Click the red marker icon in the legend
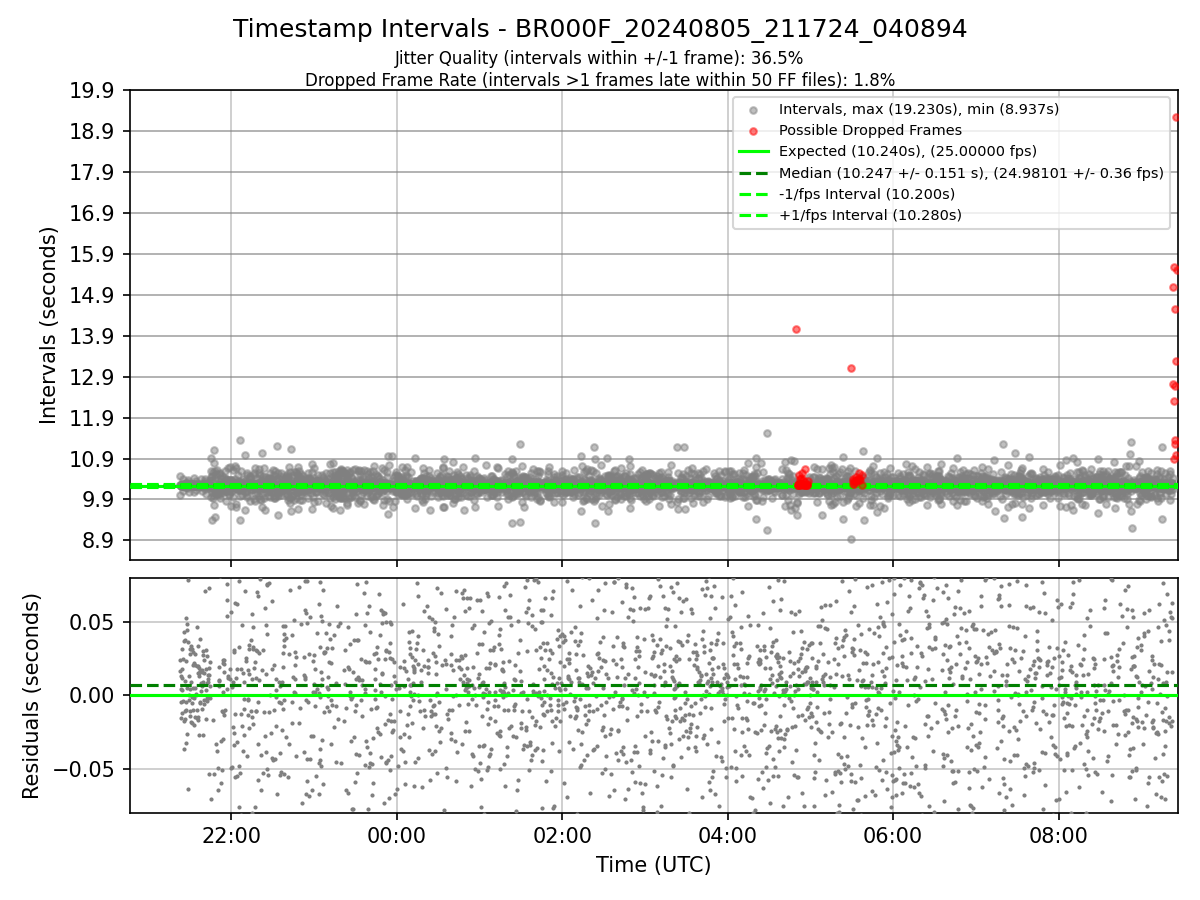This screenshot has width=1200, height=900. click(x=754, y=131)
